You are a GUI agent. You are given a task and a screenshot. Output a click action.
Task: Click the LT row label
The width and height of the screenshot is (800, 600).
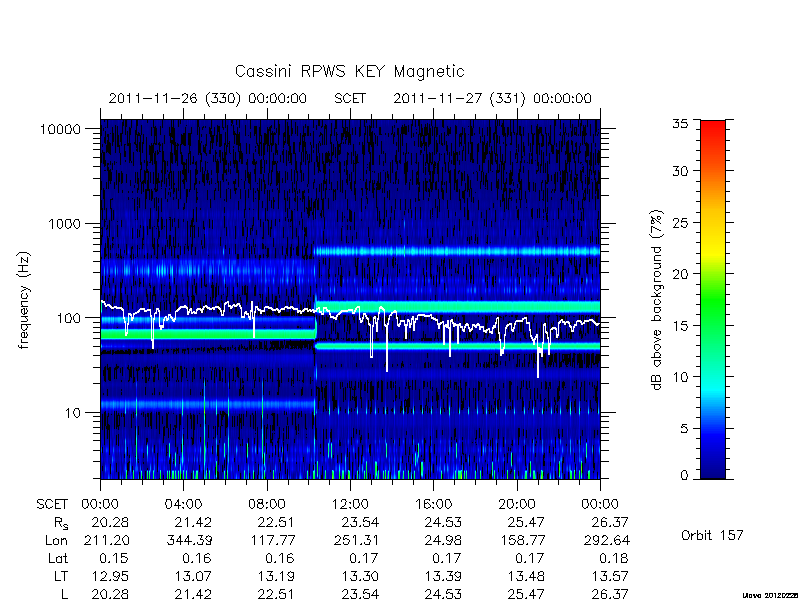pos(61,577)
